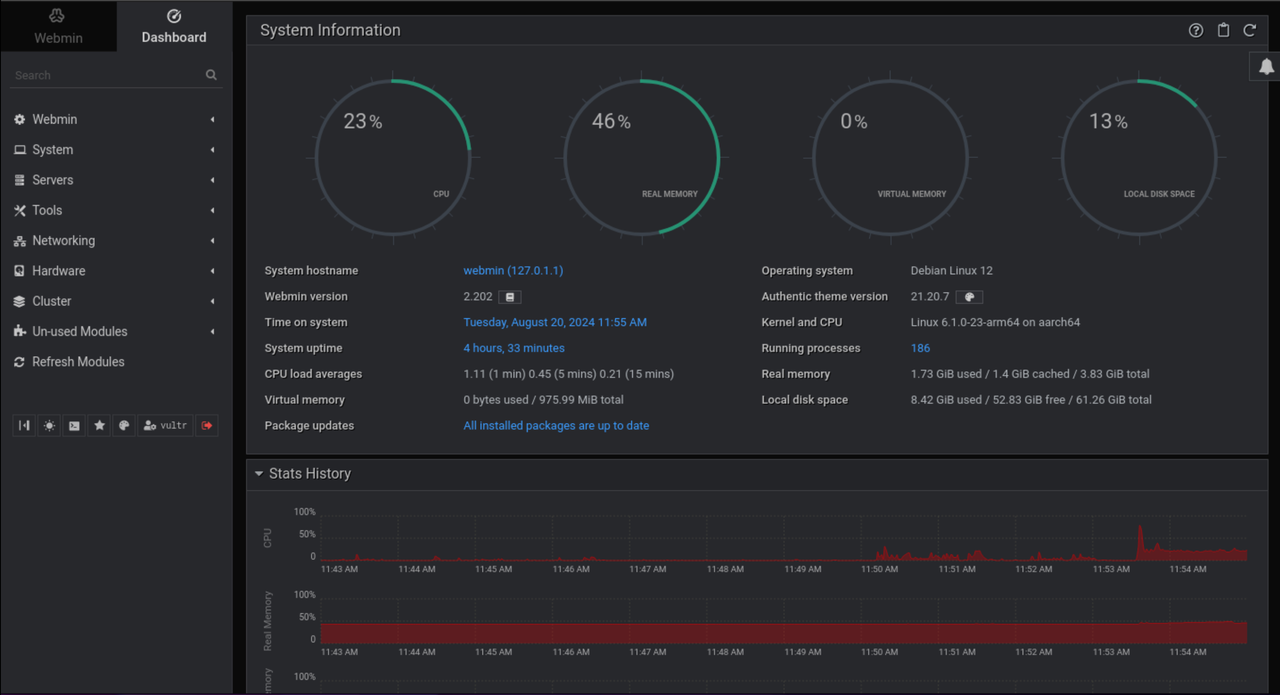The width and height of the screenshot is (1280, 695).
Task: Select the Dashboard tab
Action: [x=174, y=27]
